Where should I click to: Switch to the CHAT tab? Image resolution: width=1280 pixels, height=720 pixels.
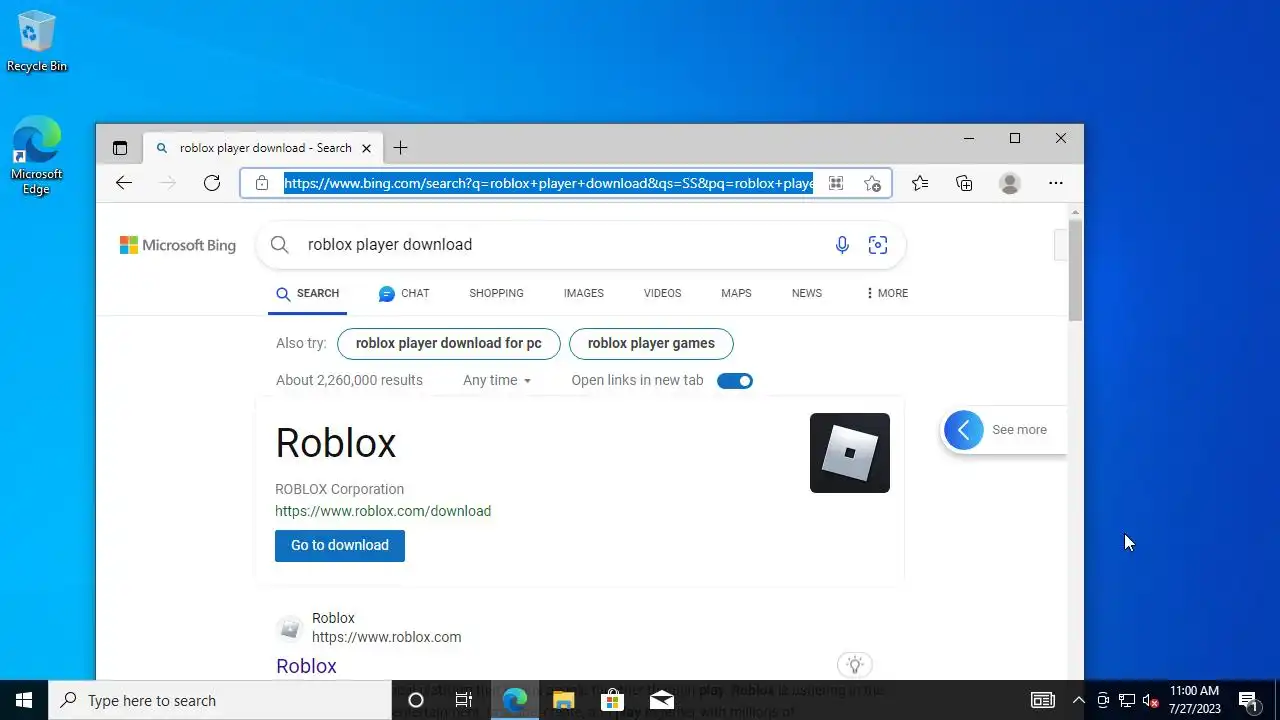[x=404, y=293]
